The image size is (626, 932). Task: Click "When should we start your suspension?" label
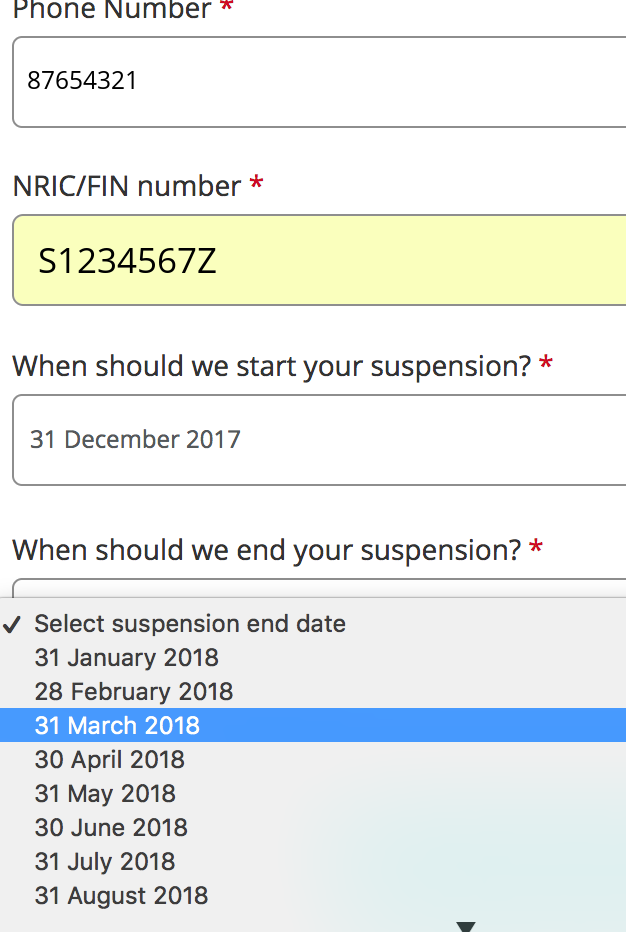pyautogui.click(x=271, y=367)
